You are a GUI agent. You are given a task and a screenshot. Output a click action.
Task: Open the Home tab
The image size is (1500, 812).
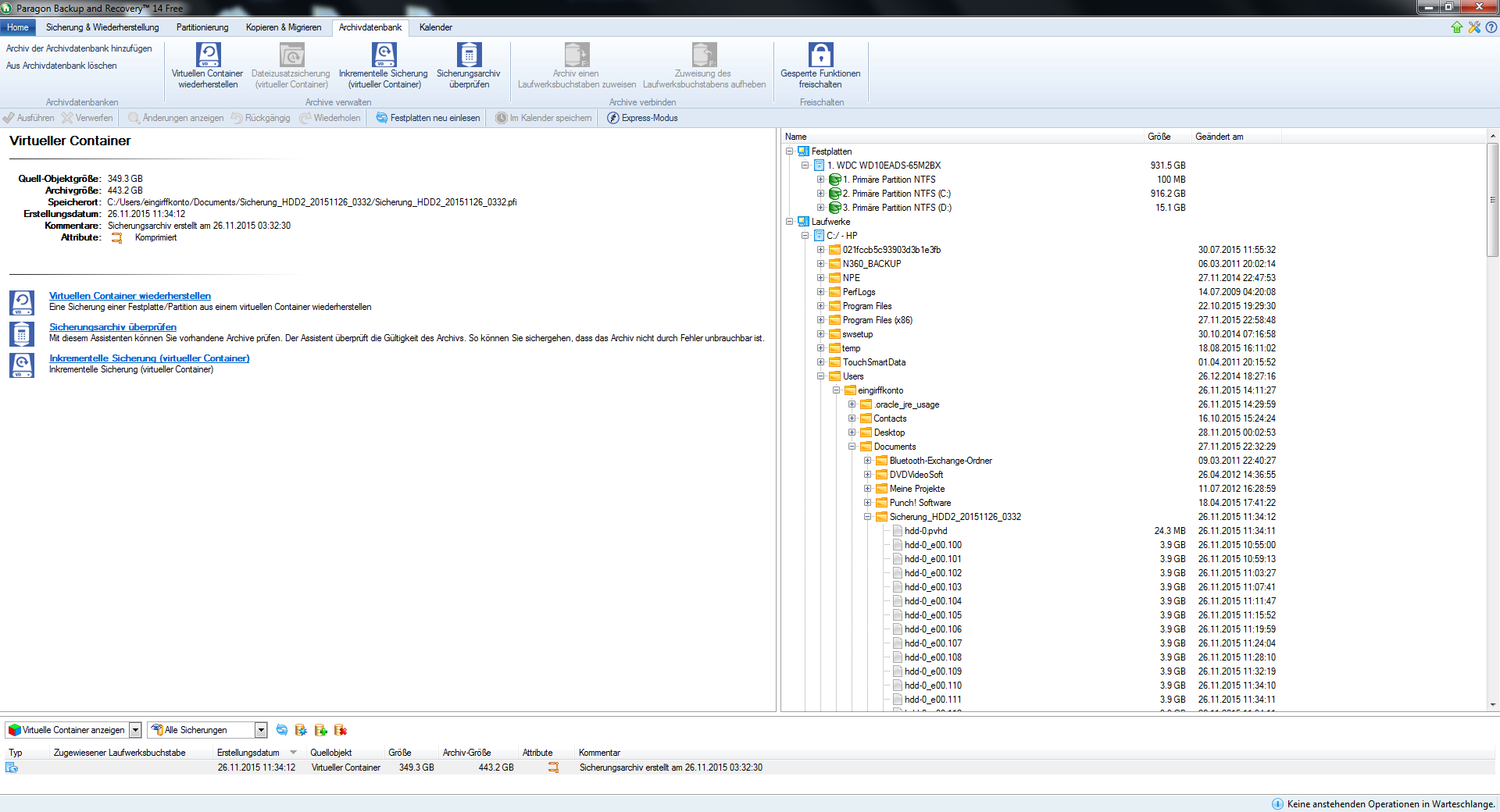click(18, 27)
